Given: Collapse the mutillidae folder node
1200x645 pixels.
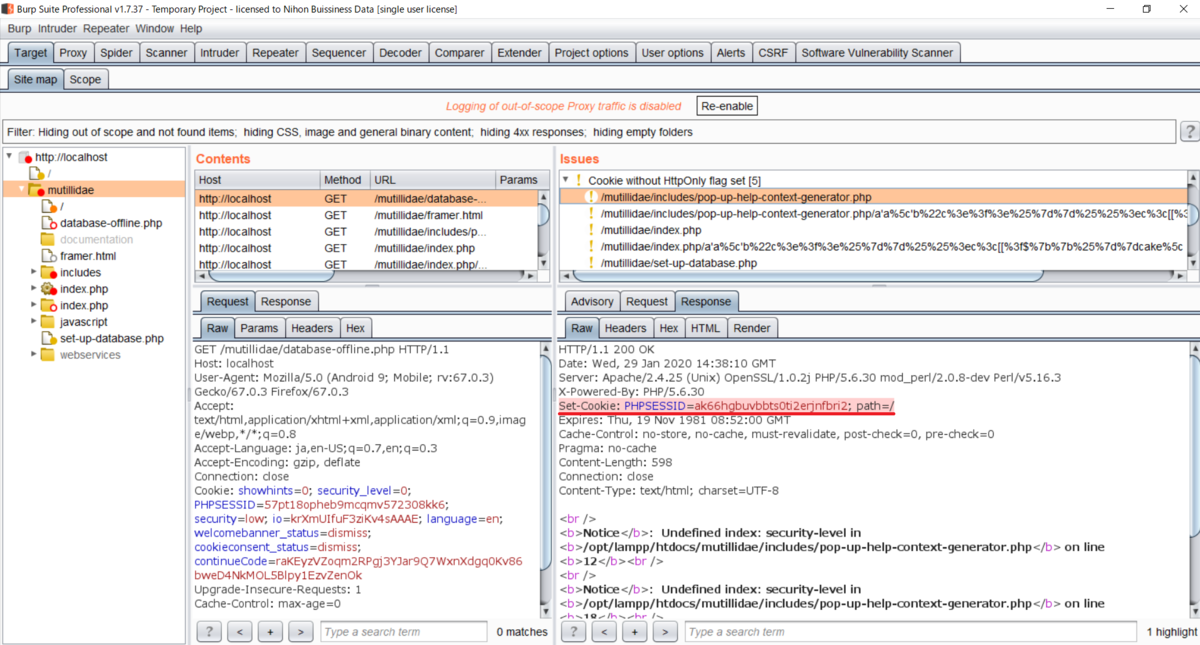Looking at the screenshot, I should click(x=21, y=190).
